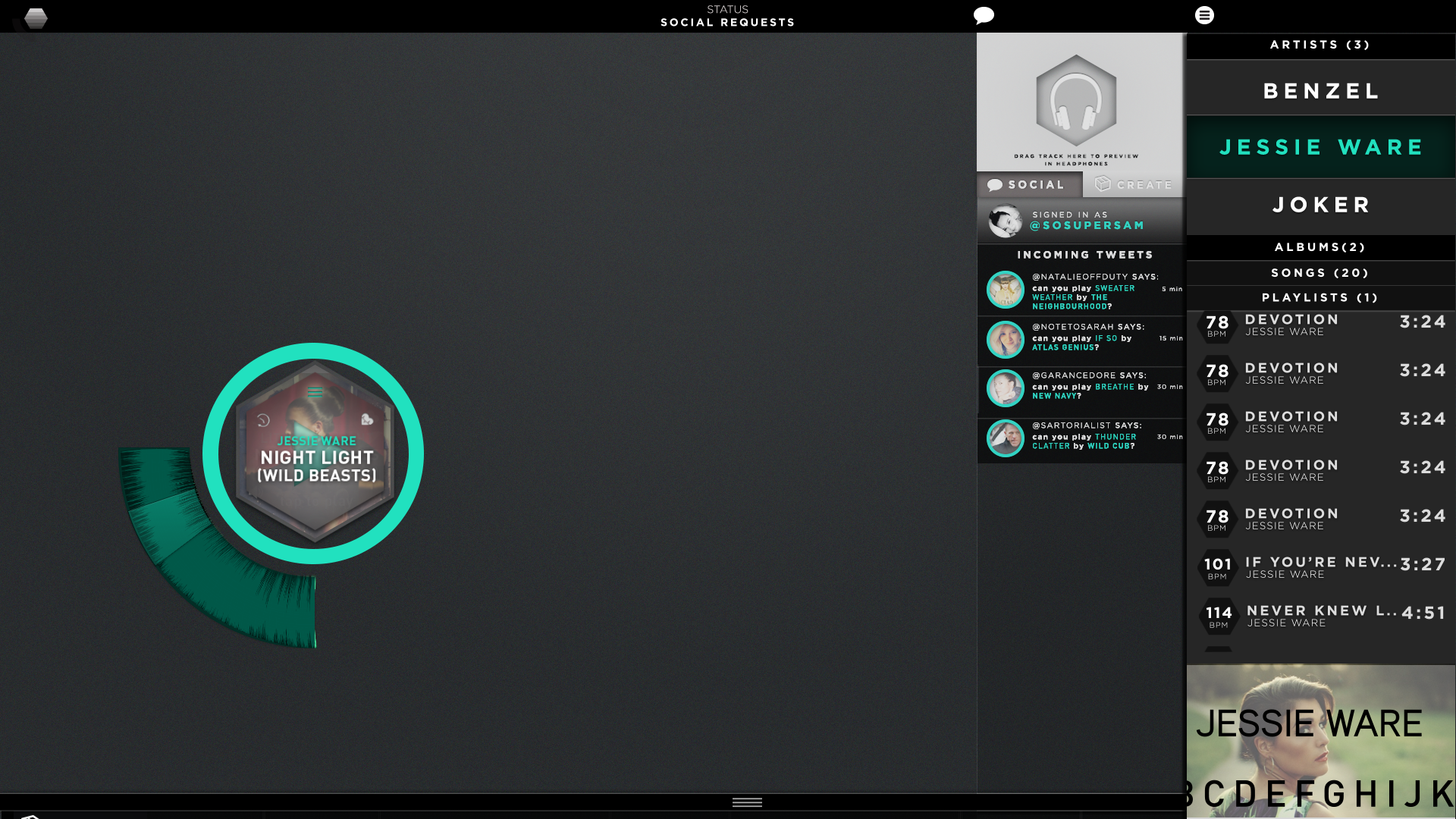Image resolution: width=1456 pixels, height=819 pixels.
Task: Select Benzel in the artists list
Action: [x=1320, y=91]
